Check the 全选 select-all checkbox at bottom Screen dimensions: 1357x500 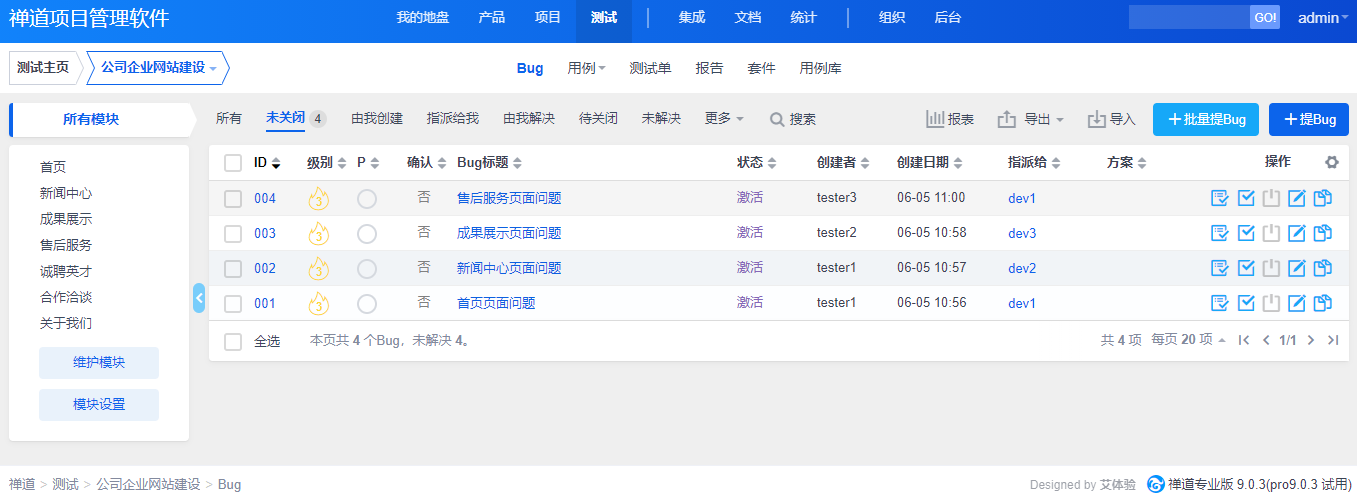coord(233,341)
